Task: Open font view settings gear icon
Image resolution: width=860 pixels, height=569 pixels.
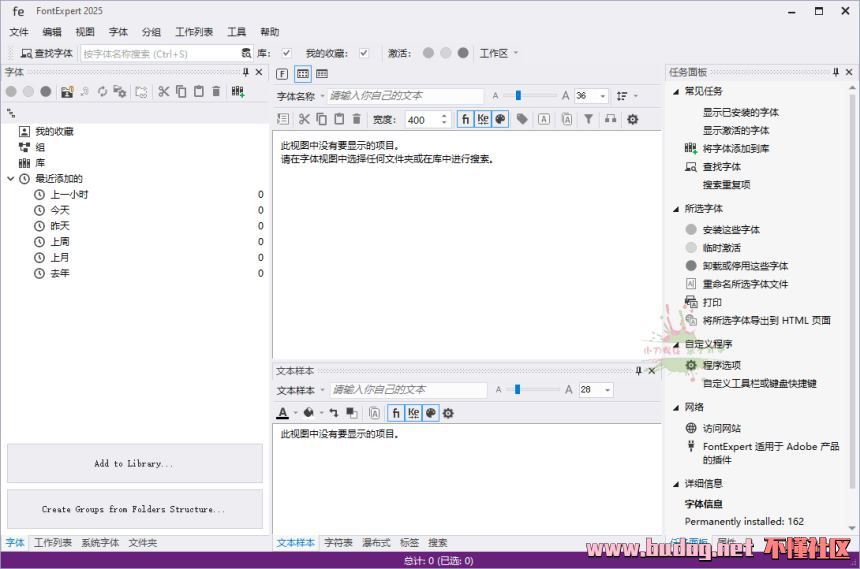Action: (632, 119)
